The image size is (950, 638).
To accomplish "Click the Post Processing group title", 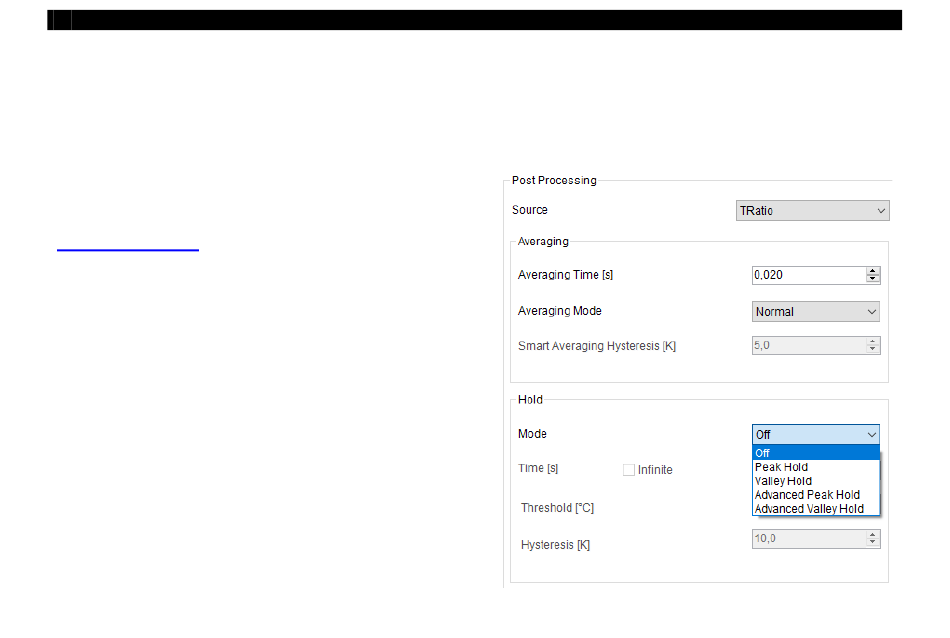I will click(554, 181).
